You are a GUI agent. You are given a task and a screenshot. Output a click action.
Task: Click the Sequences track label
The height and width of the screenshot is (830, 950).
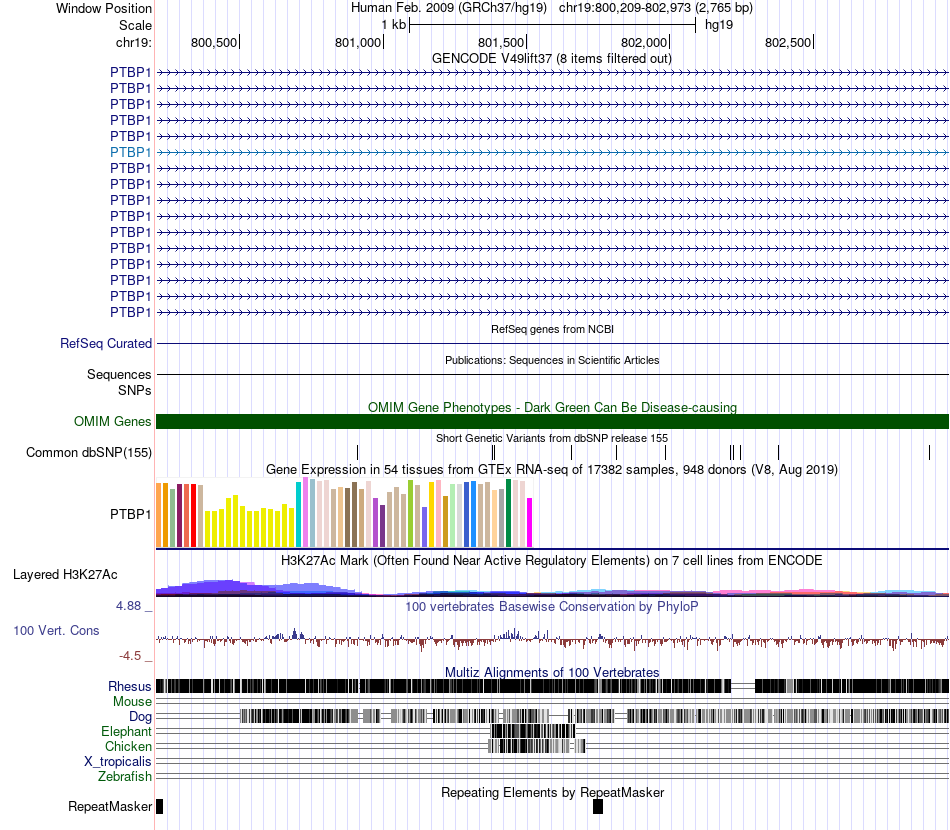tap(119, 374)
